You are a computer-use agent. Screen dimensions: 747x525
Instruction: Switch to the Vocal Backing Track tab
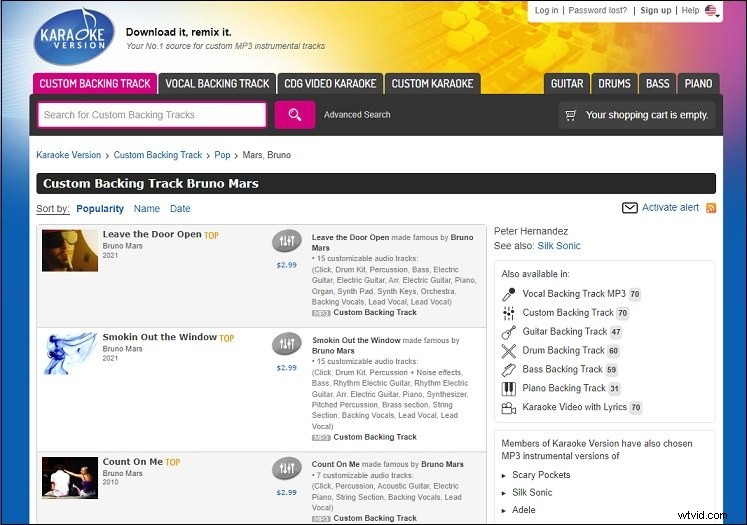pos(217,84)
